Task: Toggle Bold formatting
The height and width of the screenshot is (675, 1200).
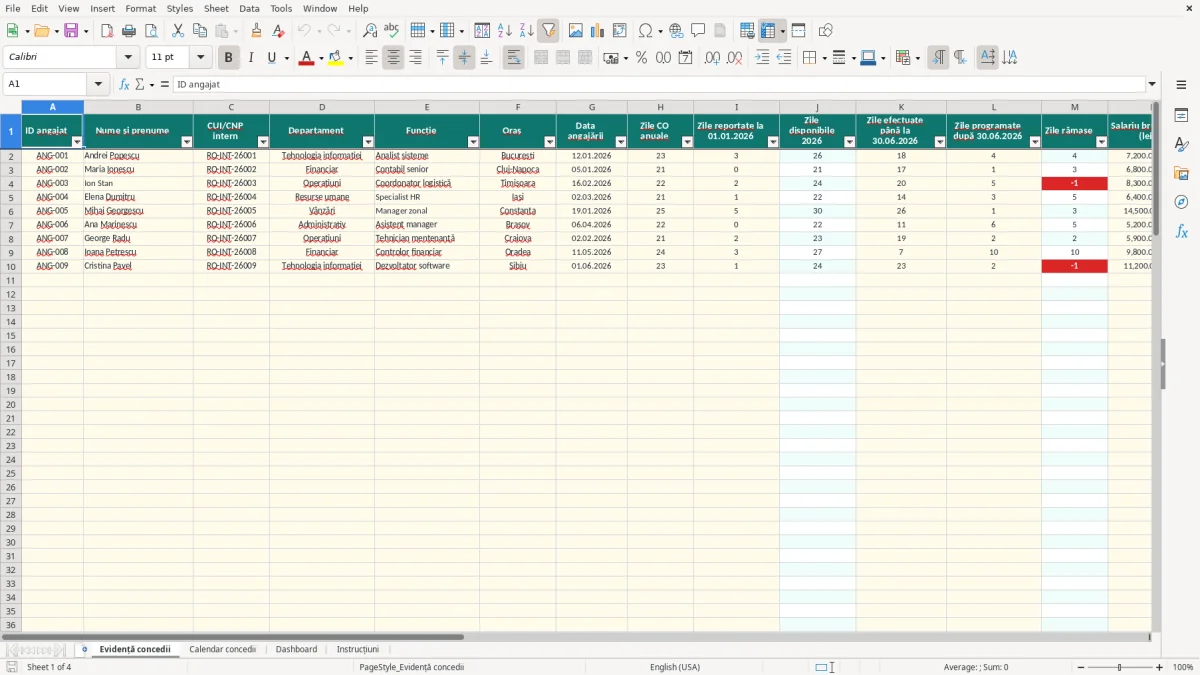Action: 229,58
